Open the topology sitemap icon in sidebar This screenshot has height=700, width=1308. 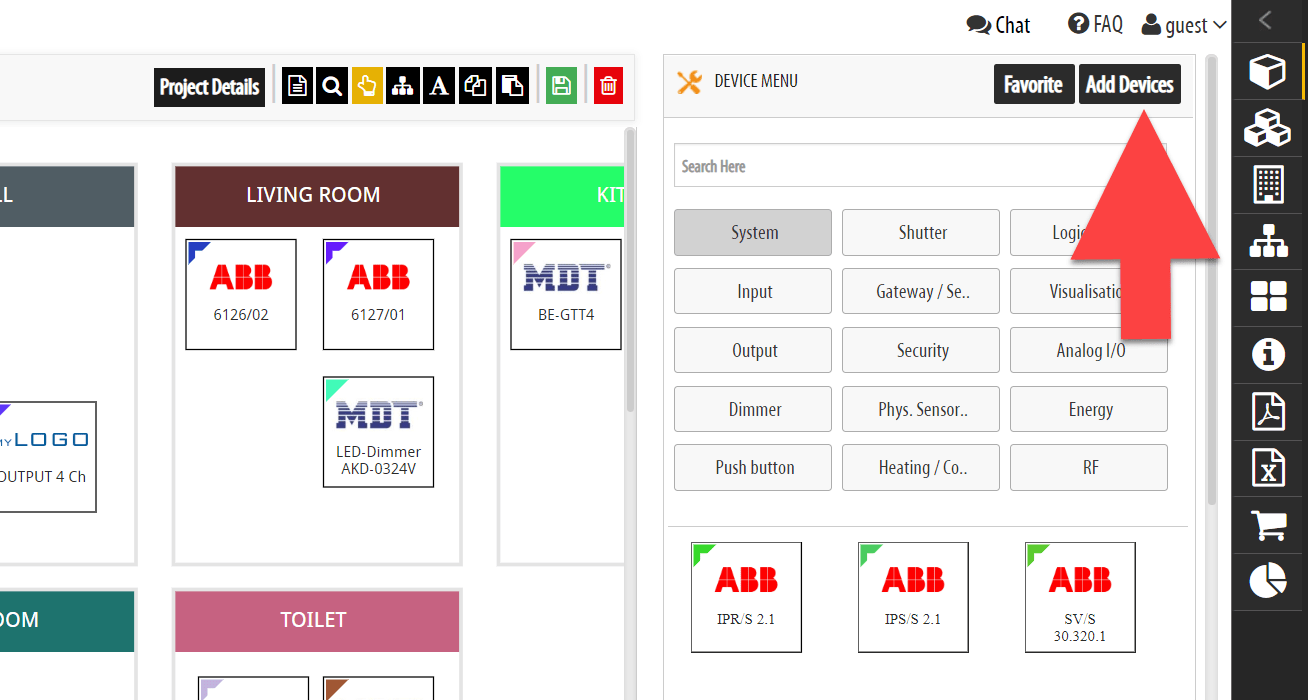tap(1269, 242)
